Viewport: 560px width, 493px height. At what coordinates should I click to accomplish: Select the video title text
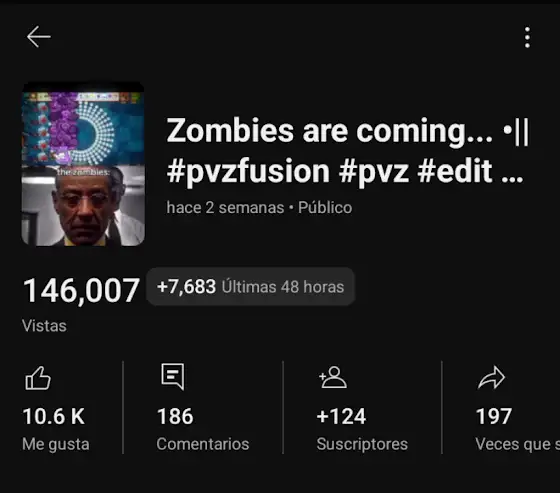coord(347,151)
